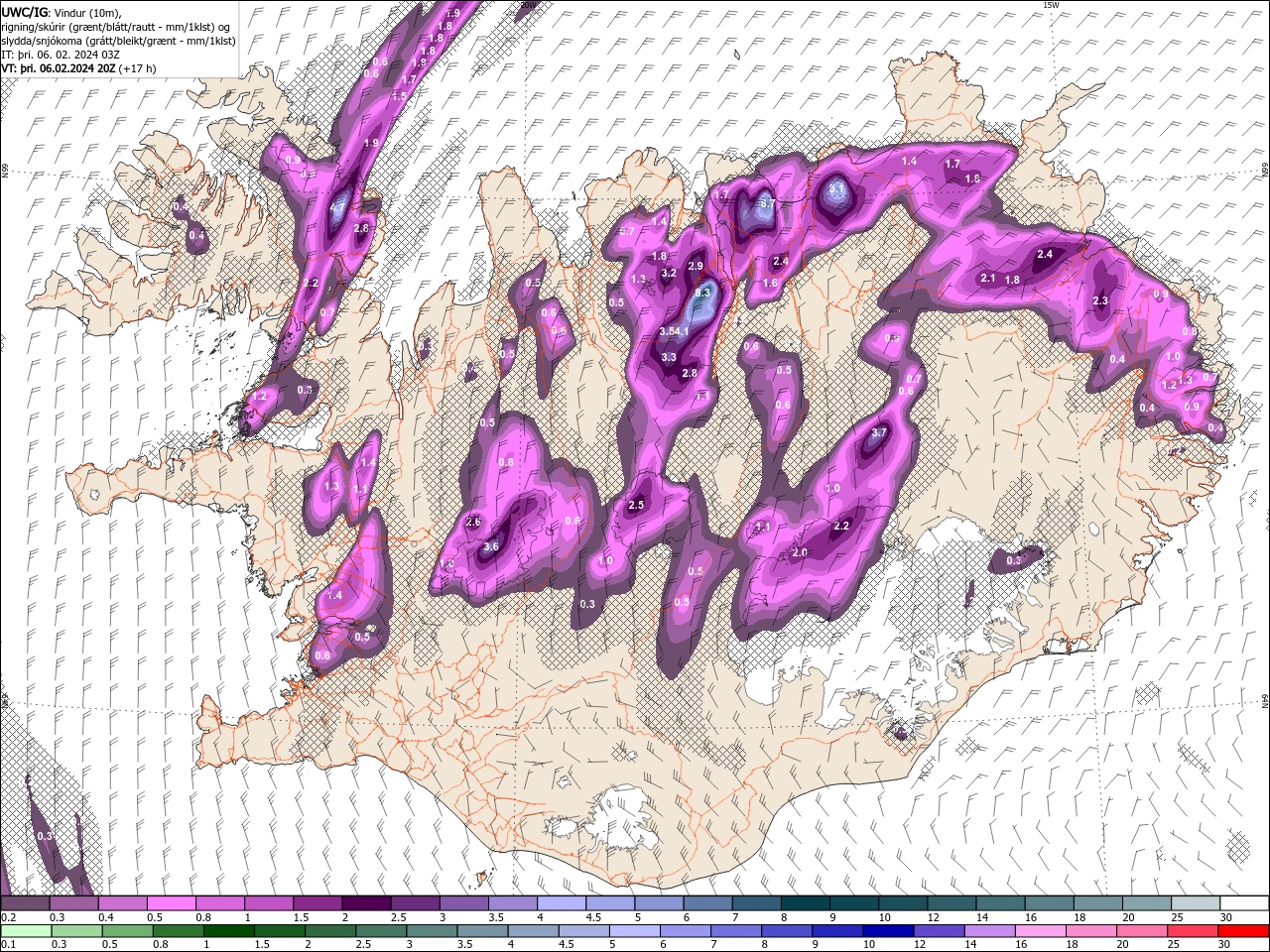Click the 2.0 snowfall value on map
The image size is (1270, 952).
click(800, 552)
